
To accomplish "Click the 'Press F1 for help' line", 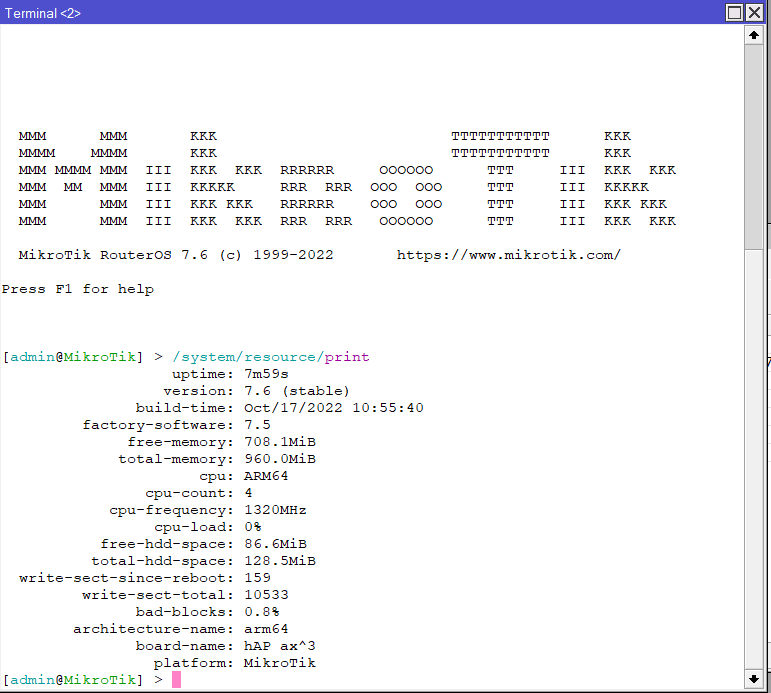I will pos(78,289).
